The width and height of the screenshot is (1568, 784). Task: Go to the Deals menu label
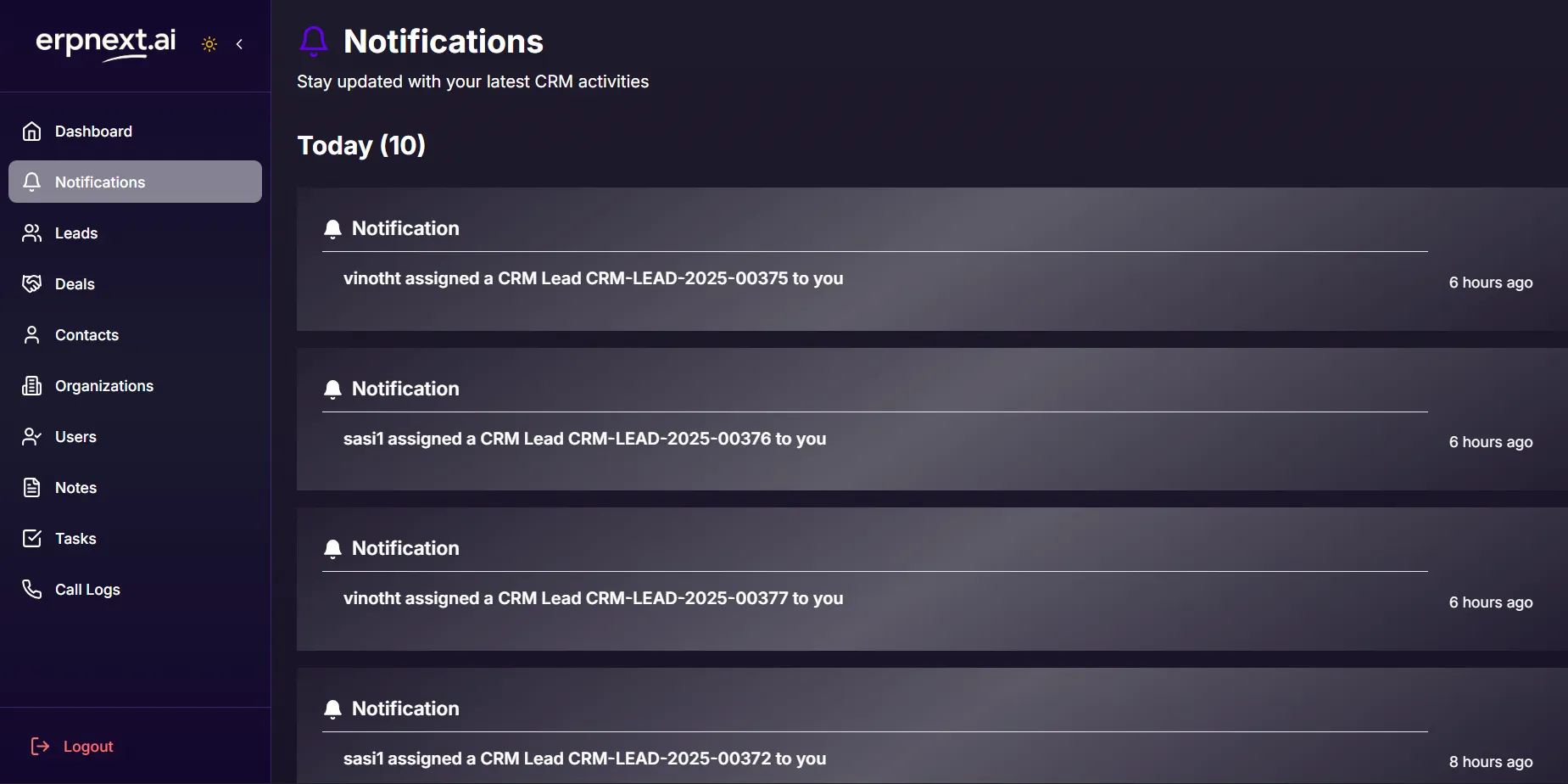point(75,284)
